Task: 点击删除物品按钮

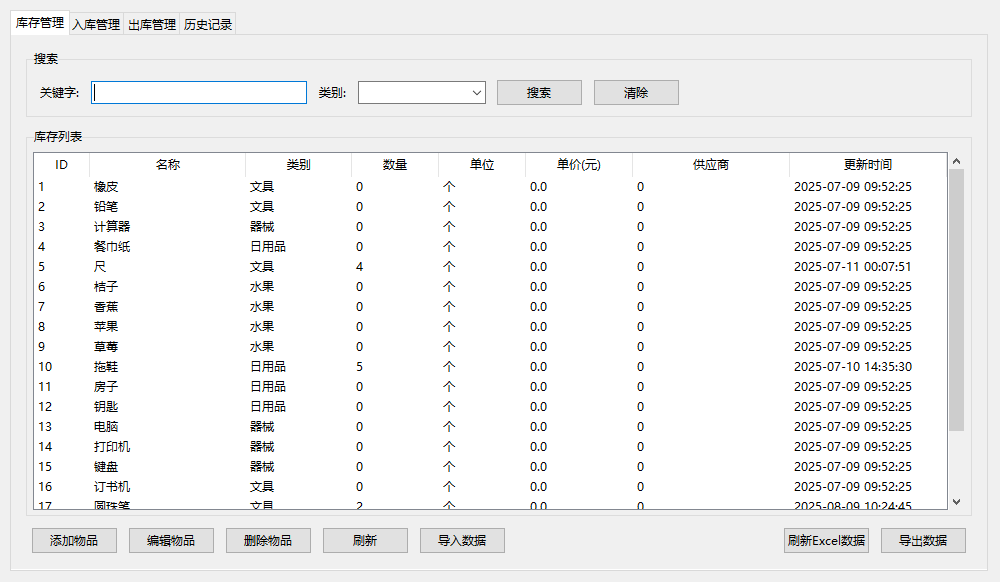Action: (x=268, y=540)
